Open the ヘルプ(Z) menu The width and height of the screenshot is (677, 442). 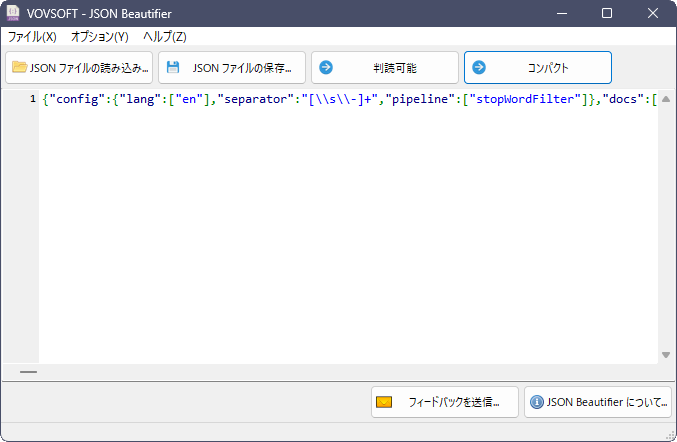pyautogui.click(x=165, y=37)
